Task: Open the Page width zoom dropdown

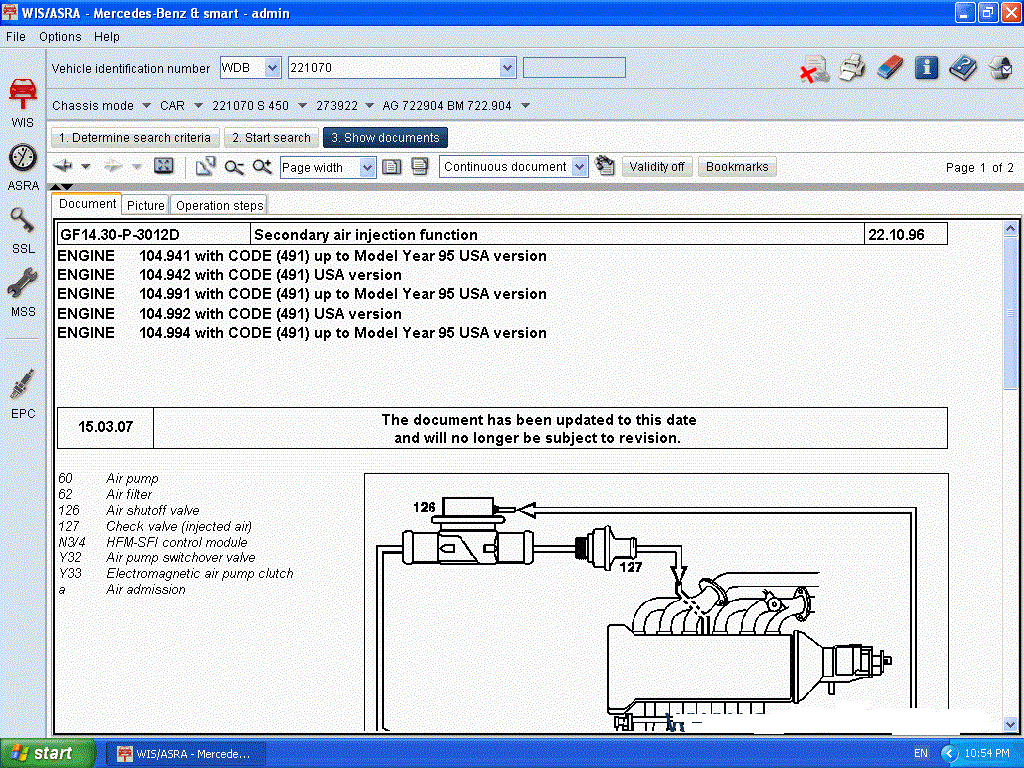Action: (x=367, y=168)
